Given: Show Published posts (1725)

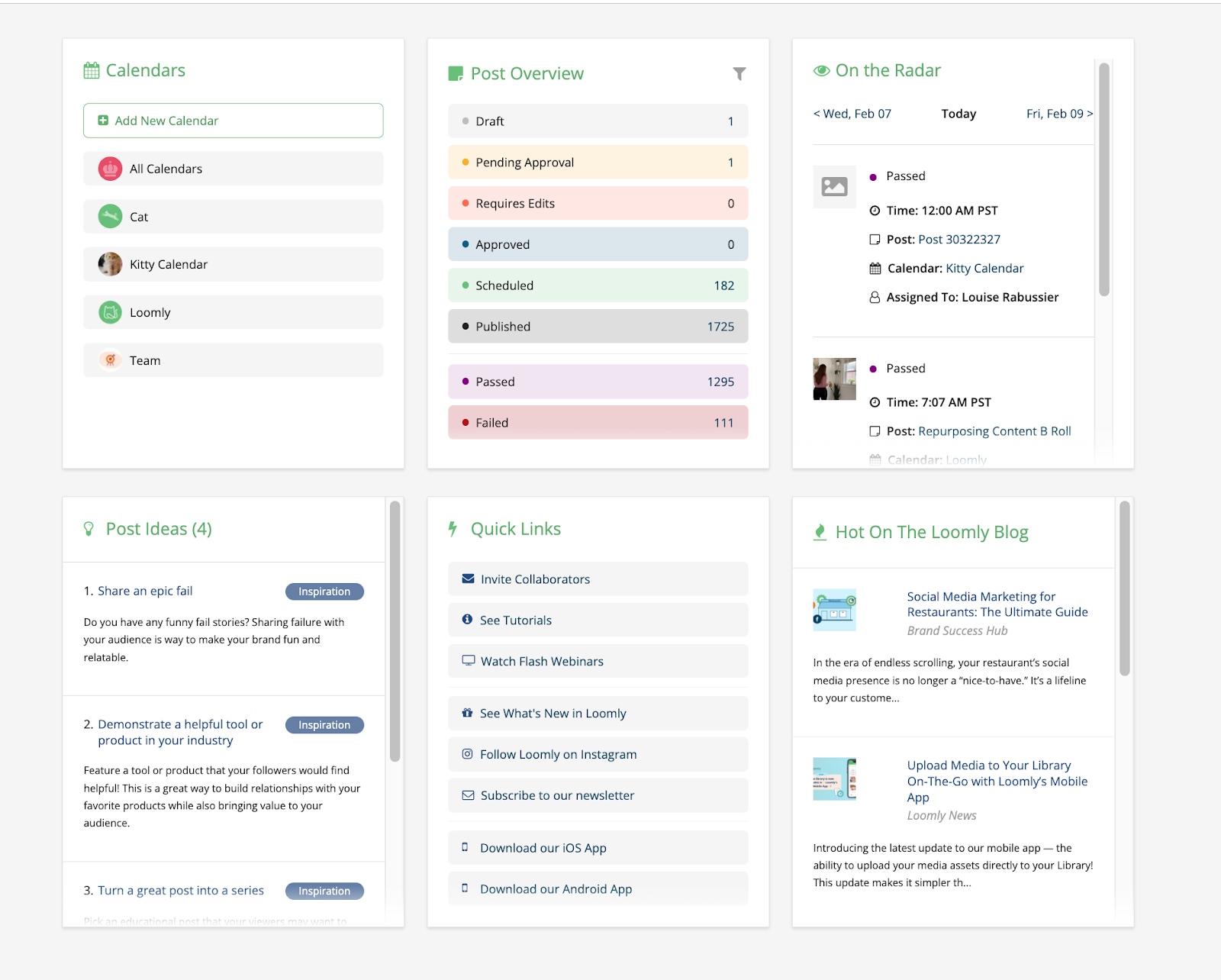Looking at the screenshot, I should coord(598,327).
